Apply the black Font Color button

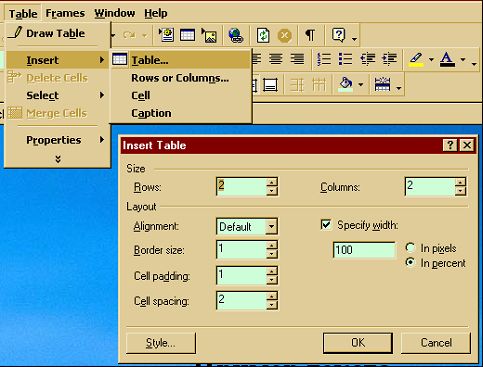tap(447, 59)
